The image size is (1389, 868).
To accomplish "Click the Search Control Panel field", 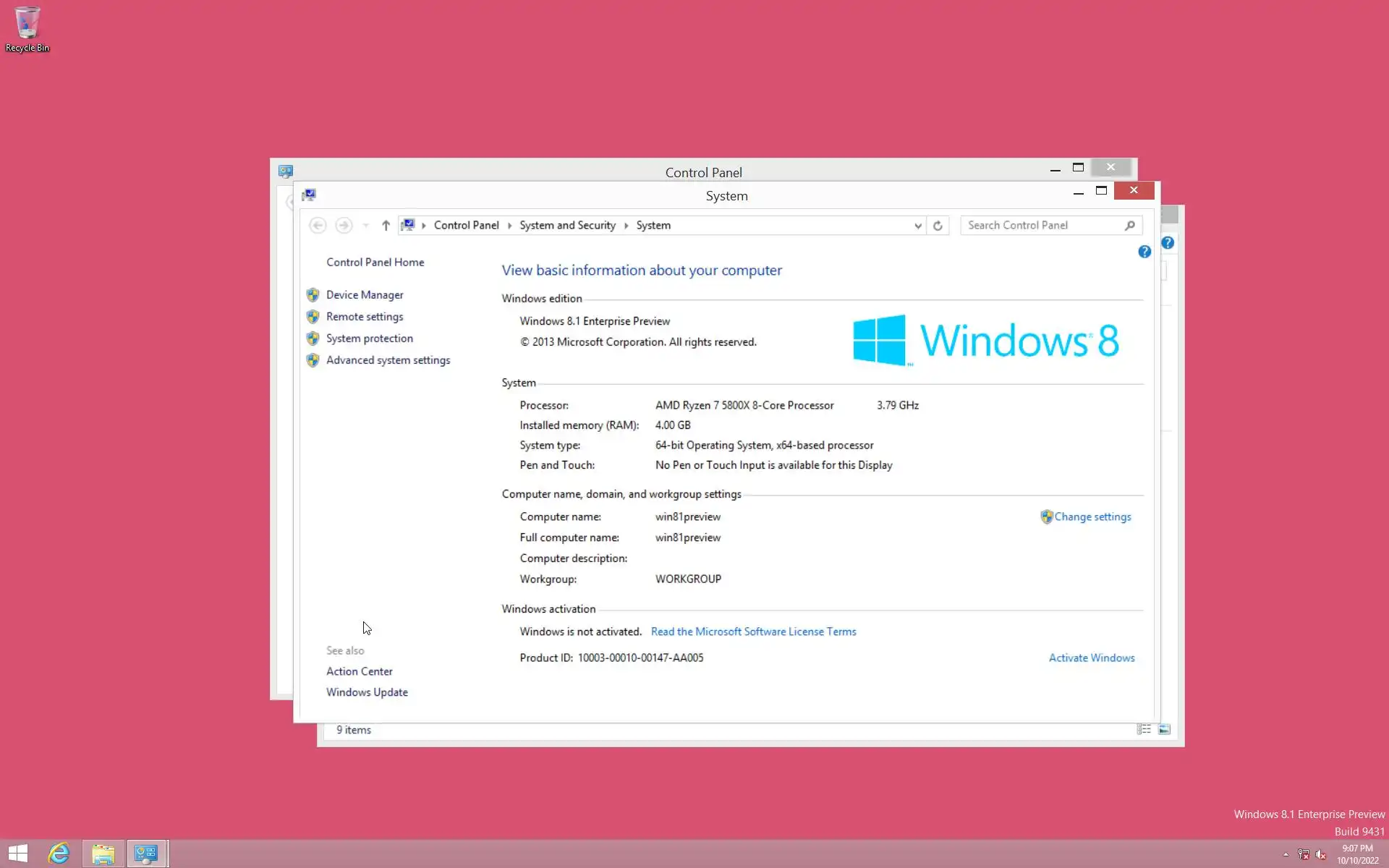I will coord(1042,226).
